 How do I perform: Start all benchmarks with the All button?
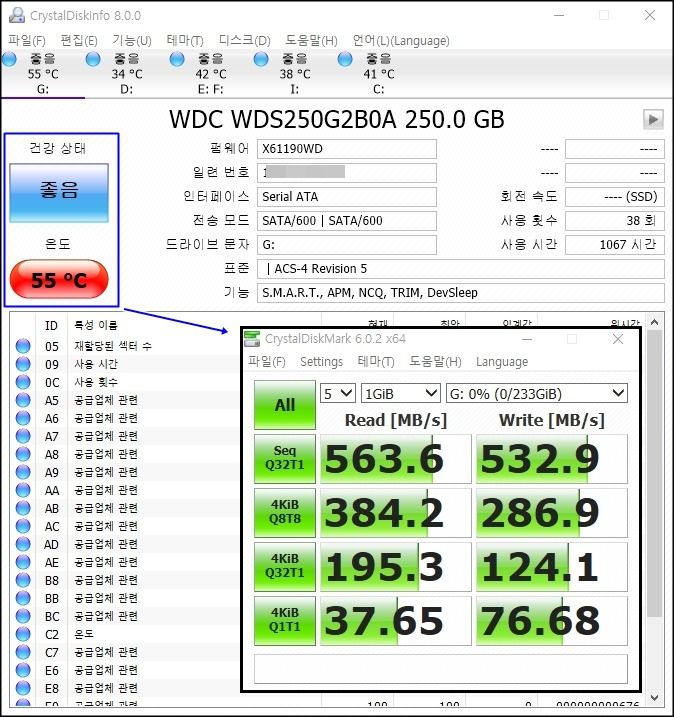[285, 405]
